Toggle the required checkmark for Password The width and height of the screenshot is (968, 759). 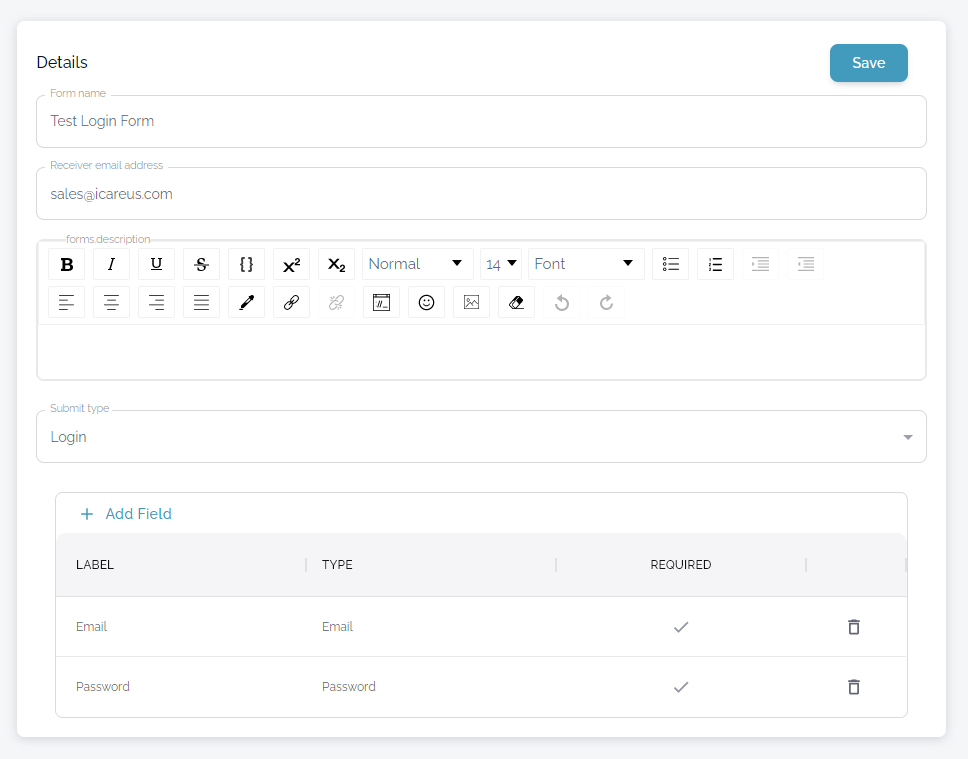(x=681, y=687)
